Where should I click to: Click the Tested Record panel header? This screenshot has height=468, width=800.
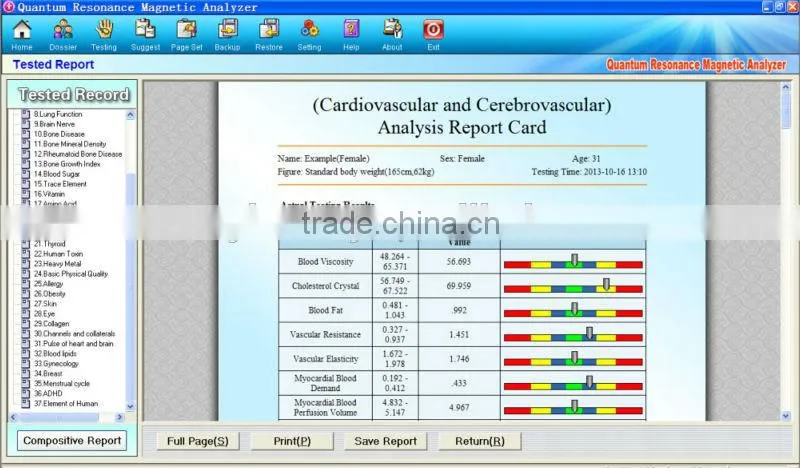(73, 94)
